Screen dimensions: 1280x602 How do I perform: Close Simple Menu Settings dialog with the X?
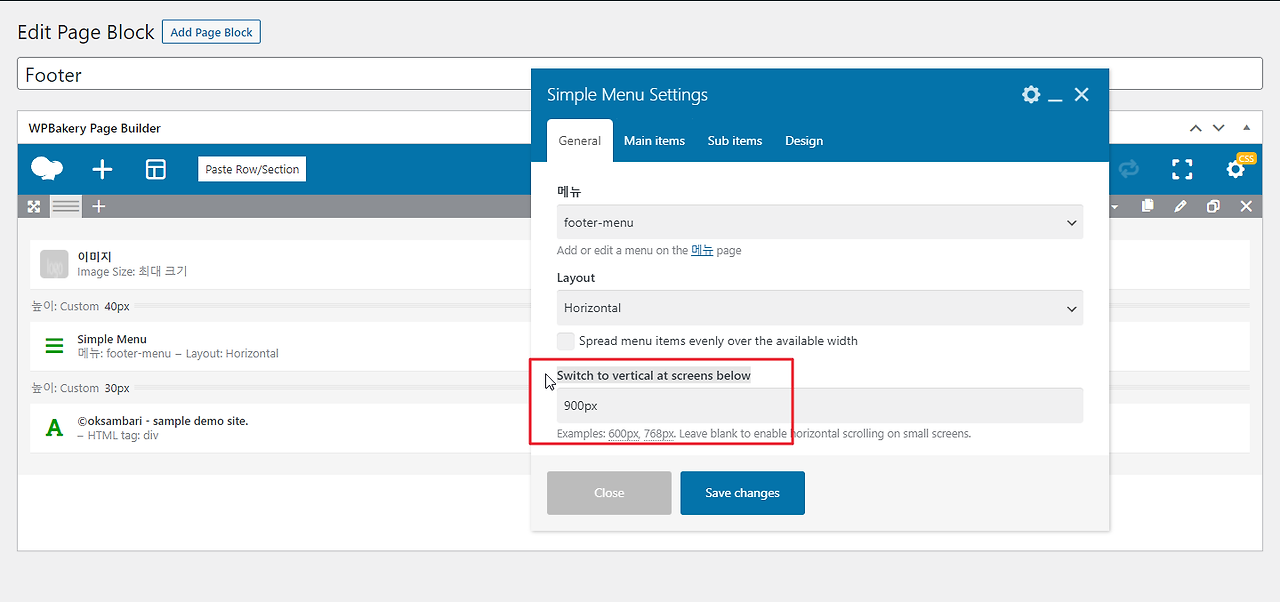(1081, 94)
